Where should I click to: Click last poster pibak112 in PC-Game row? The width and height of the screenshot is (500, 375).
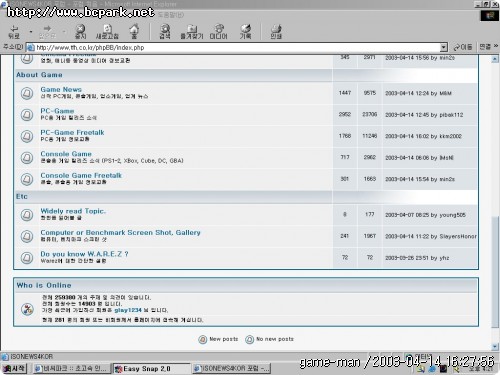point(451,115)
